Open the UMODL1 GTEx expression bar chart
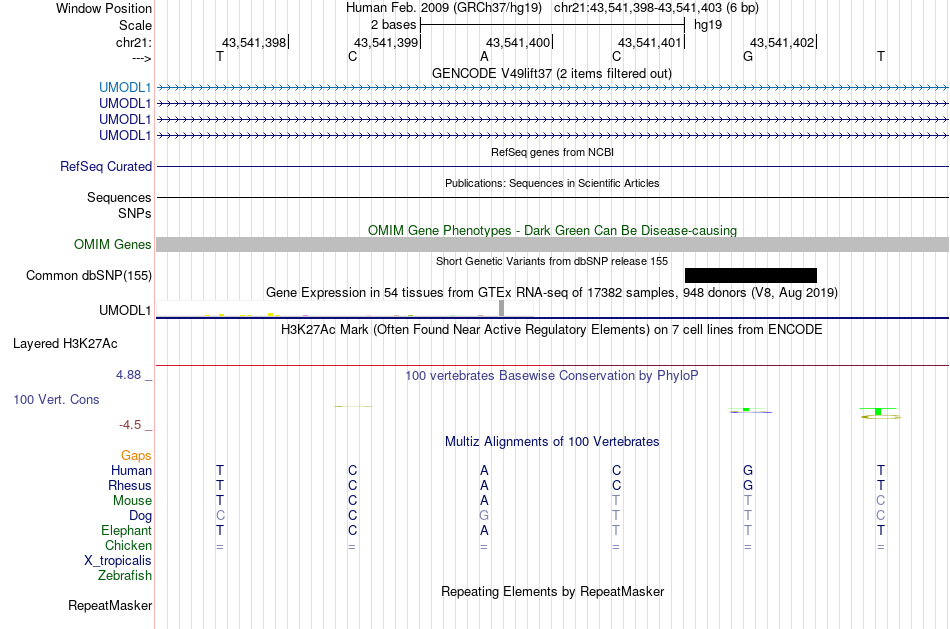Viewport: 950px width, 629px height. tap(345, 308)
